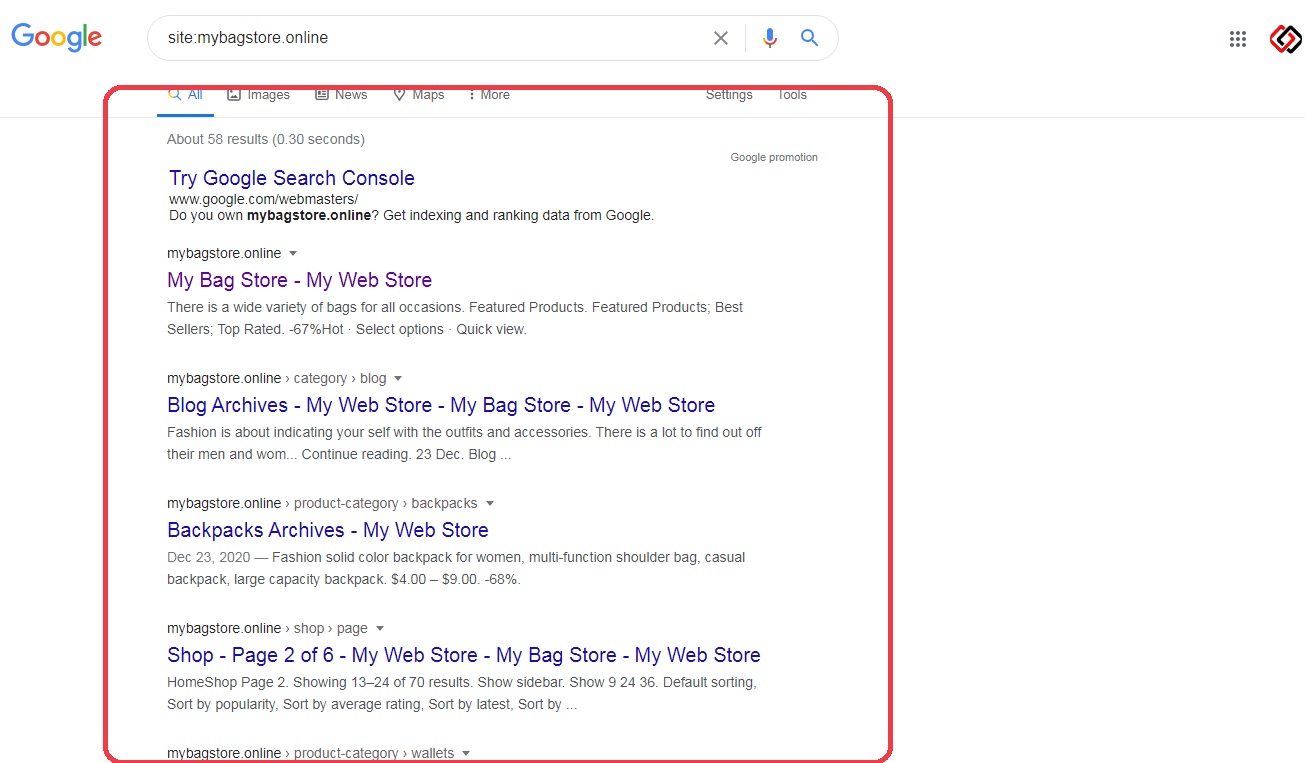Expand dropdown arrow beside product-category › wallets URL
Image resolution: width=1305 pixels, height=763 pixels.
(x=466, y=753)
